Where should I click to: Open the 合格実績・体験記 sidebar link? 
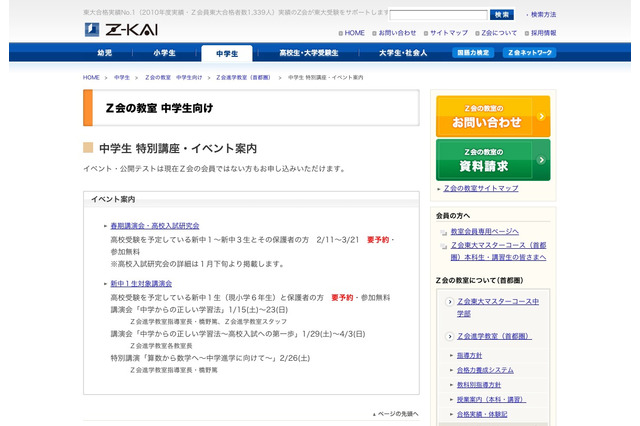click(x=482, y=414)
